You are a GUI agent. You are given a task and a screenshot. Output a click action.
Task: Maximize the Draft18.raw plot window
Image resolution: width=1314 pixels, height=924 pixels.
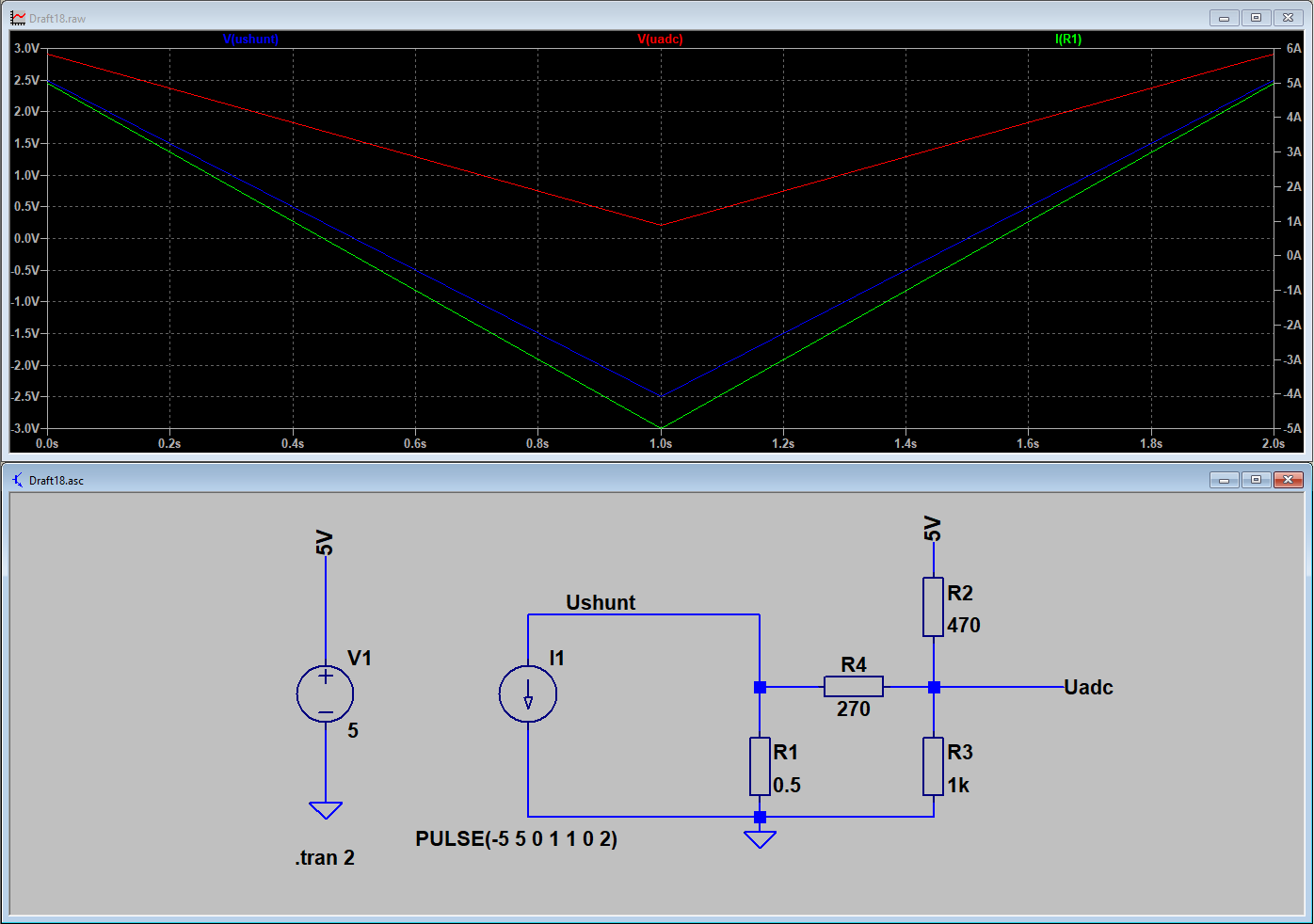pyautogui.click(x=1256, y=18)
